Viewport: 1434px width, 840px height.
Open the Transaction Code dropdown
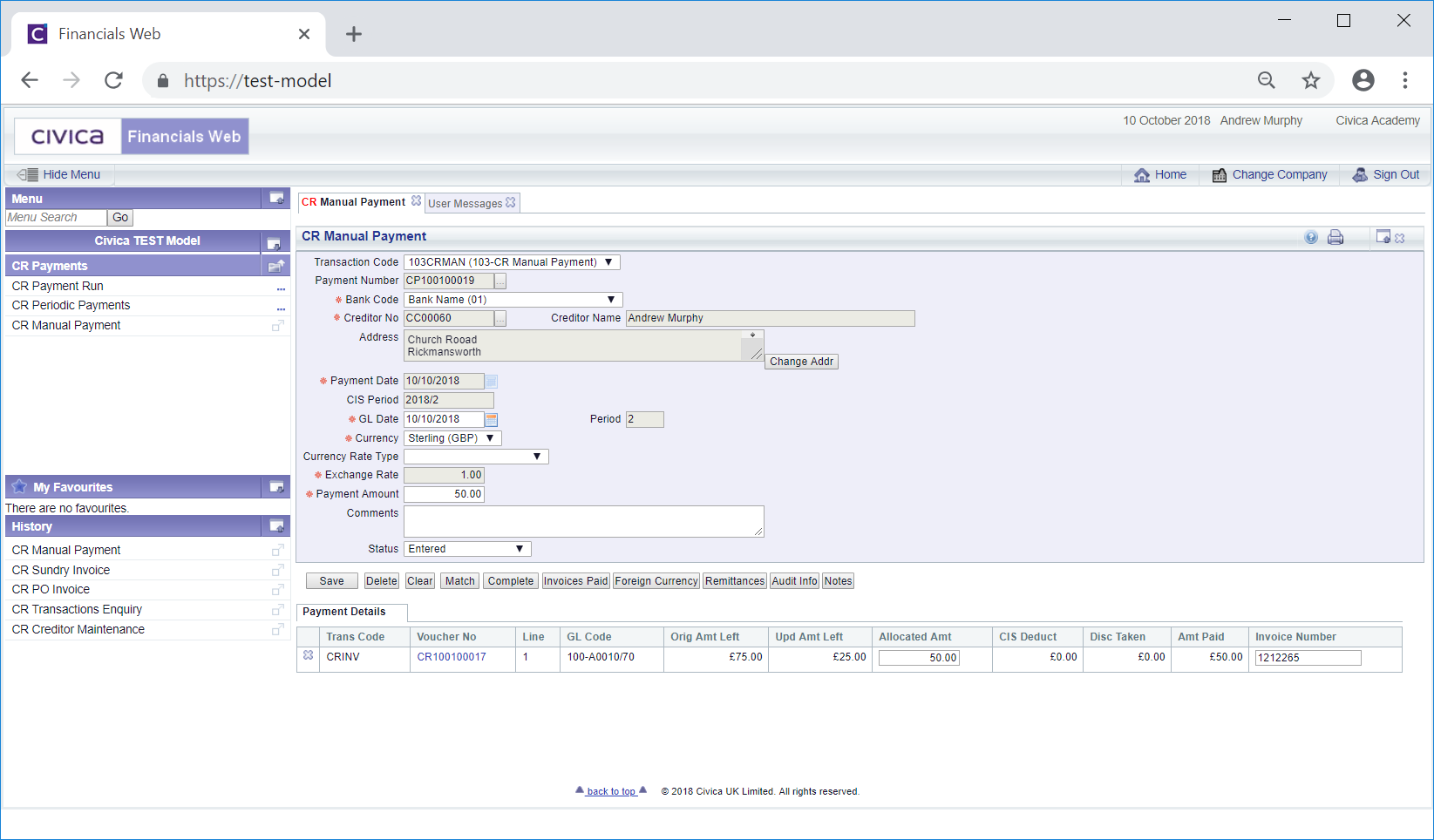[x=512, y=262]
